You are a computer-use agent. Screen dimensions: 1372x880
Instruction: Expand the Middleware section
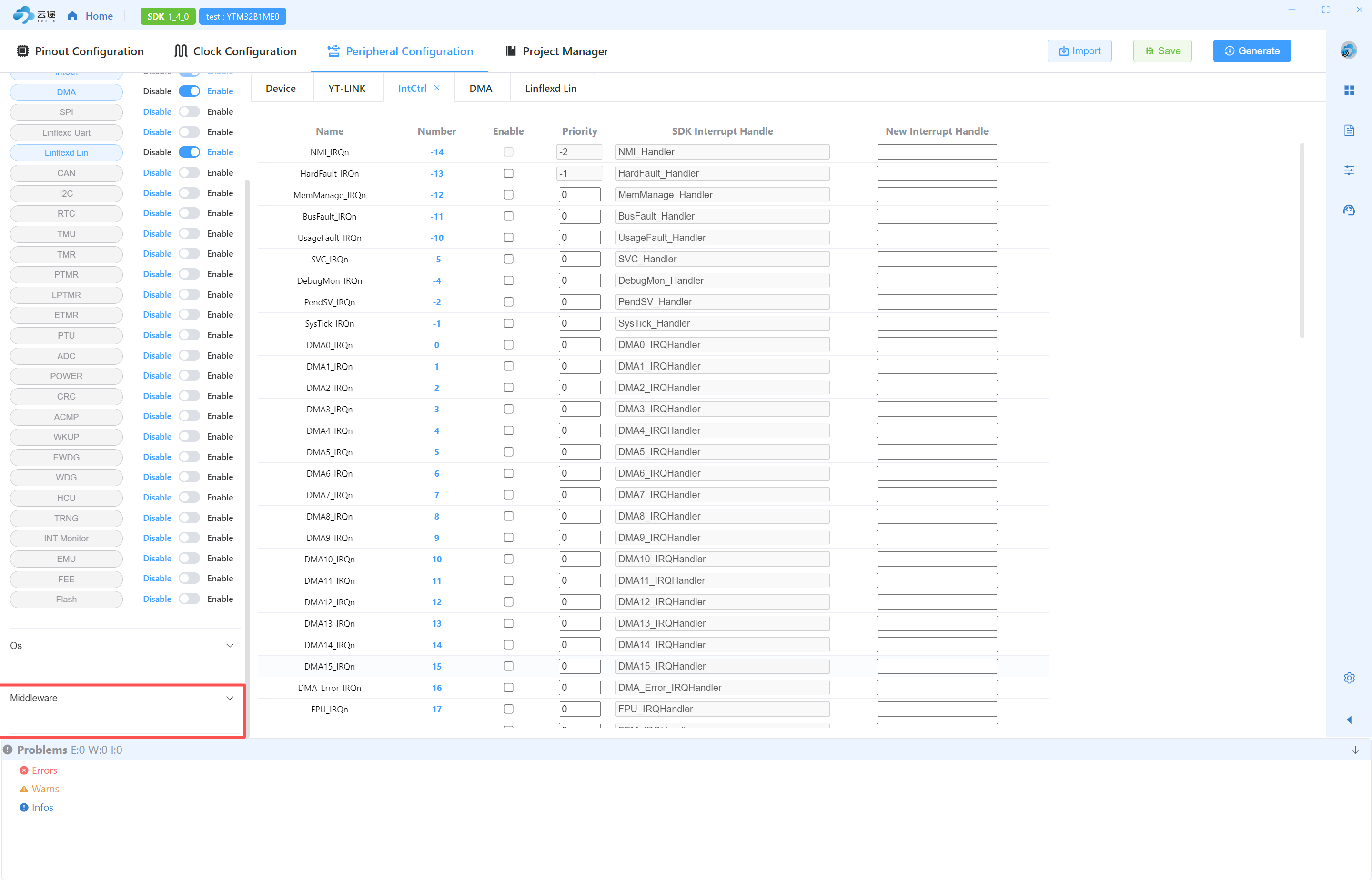coord(229,698)
